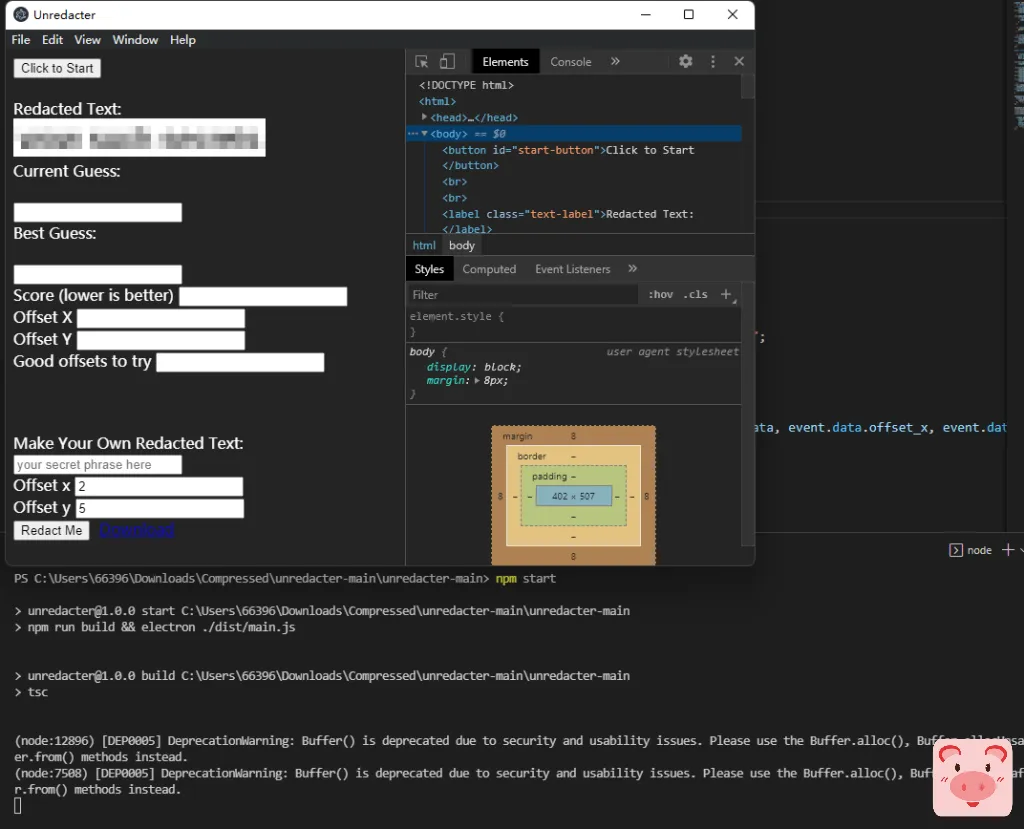The width and height of the screenshot is (1024, 829).
Task: Toggle the :hov element state panel
Action: coord(661,295)
